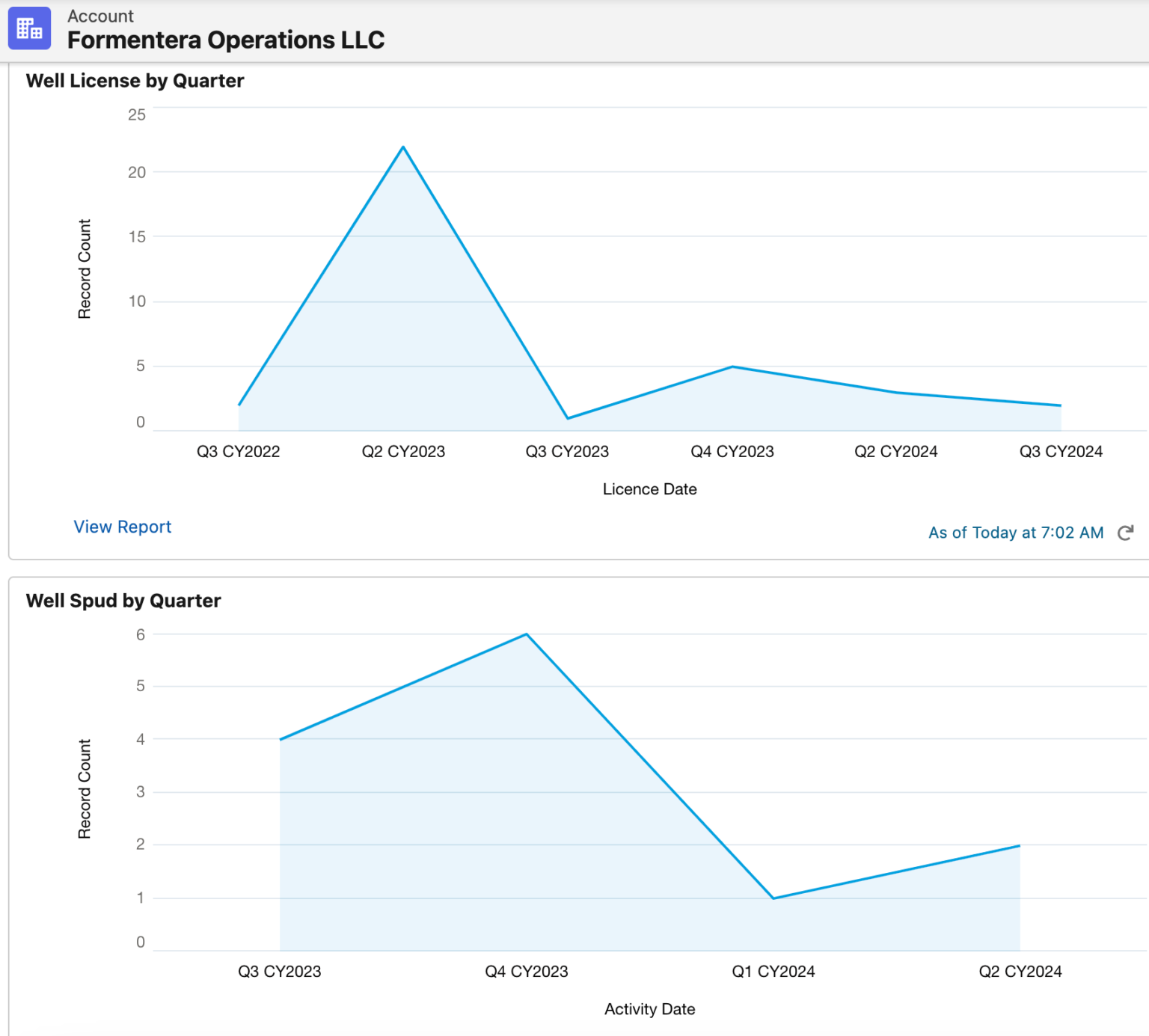The height and width of the screenshot is (1036, 1149).
Task: Select the Q2 CY2023 peak data point
Action: [403, 147]
